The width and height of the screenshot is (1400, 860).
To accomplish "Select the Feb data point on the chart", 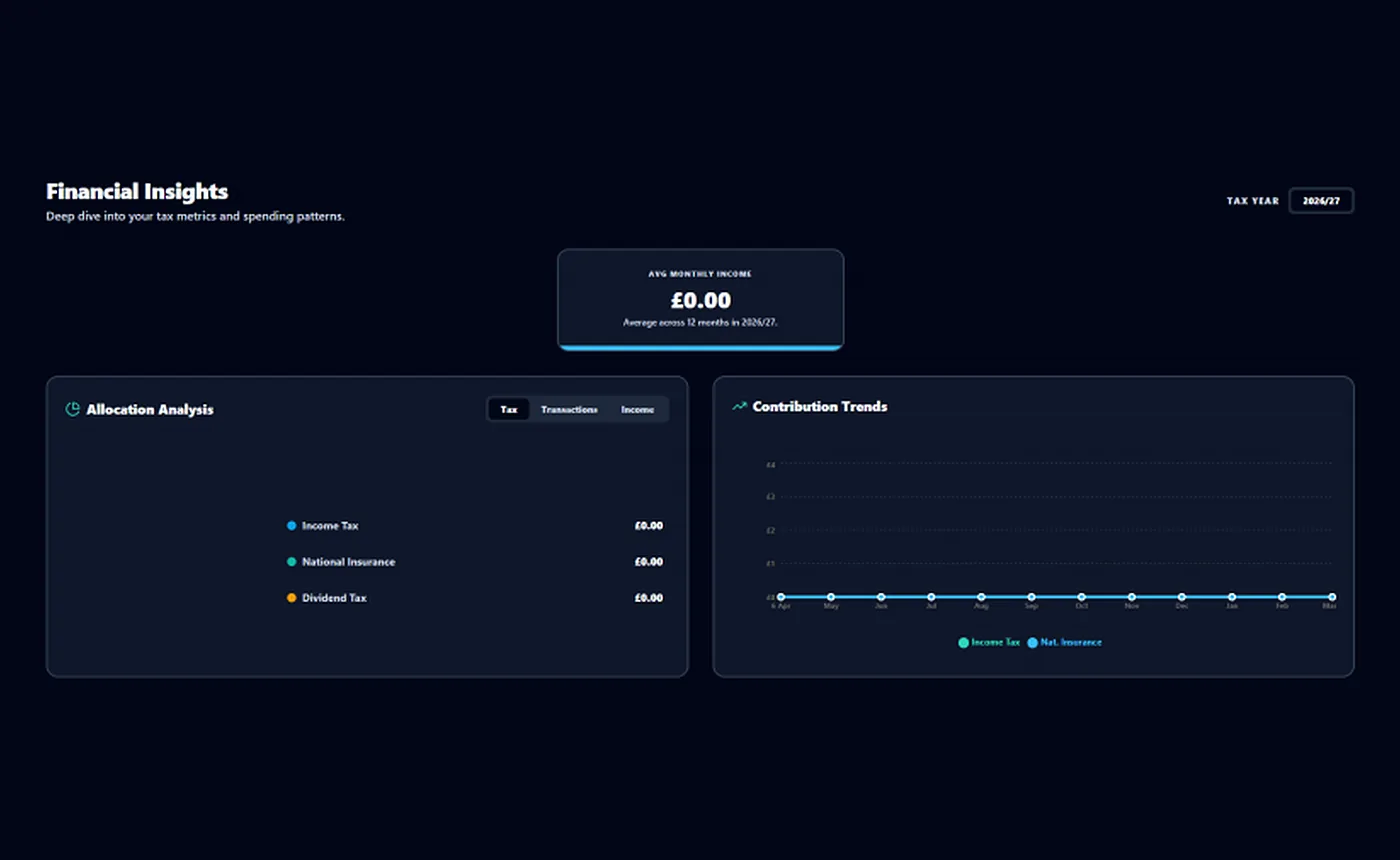I will (x=1282, y=597).
